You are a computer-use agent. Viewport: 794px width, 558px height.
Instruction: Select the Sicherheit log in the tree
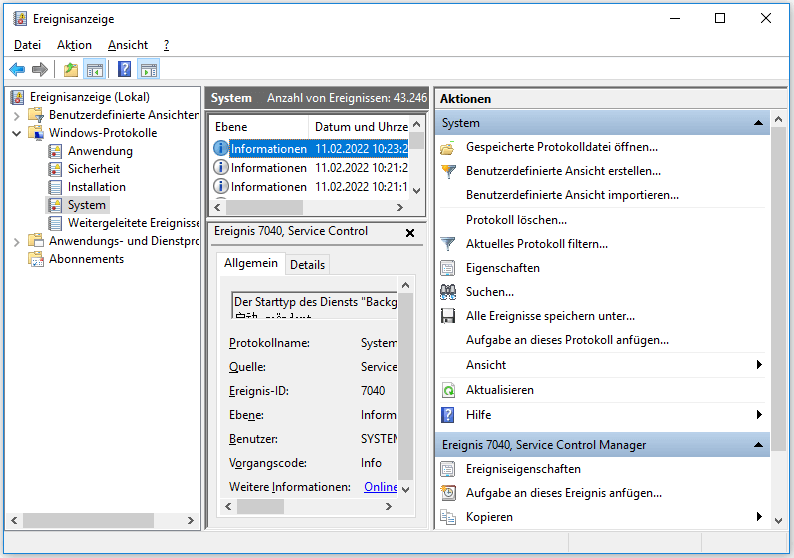click(94, 169)
